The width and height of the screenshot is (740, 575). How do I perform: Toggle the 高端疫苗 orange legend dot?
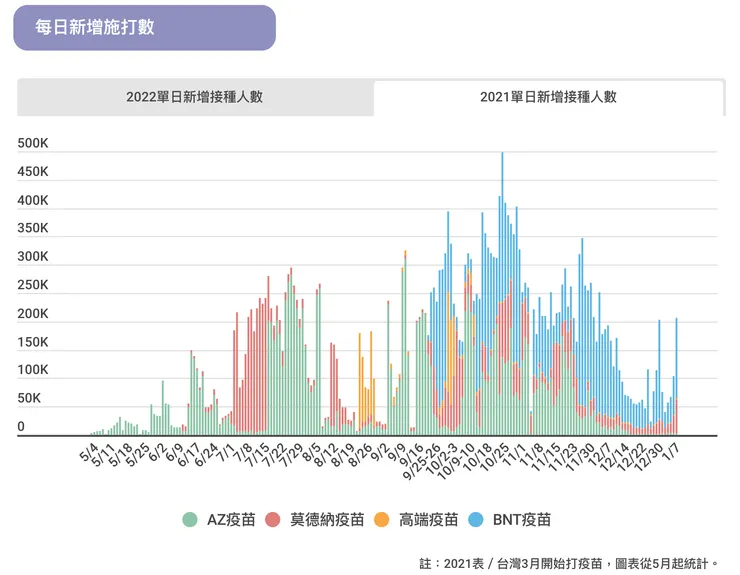pos(381,520)
